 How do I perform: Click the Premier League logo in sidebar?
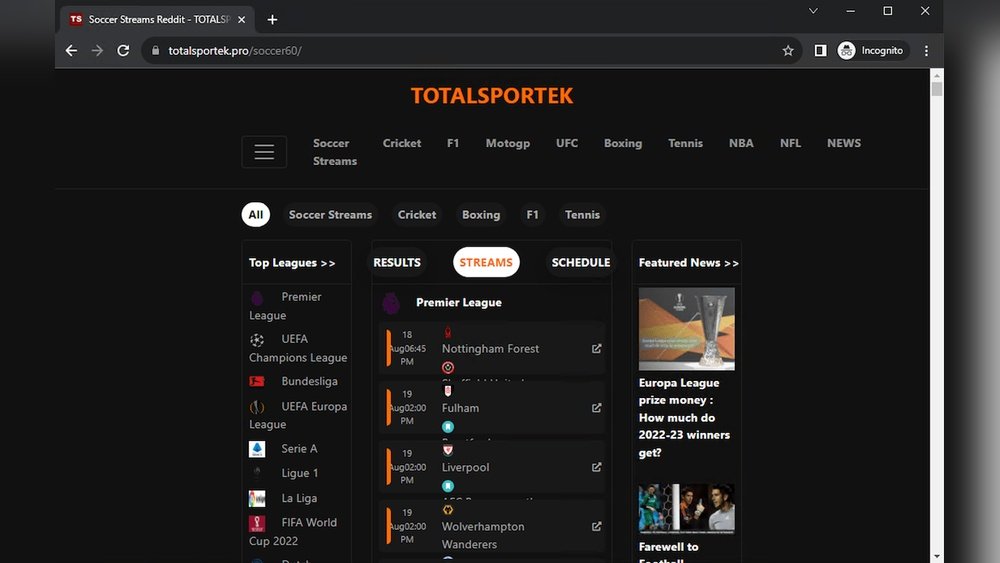257,298
